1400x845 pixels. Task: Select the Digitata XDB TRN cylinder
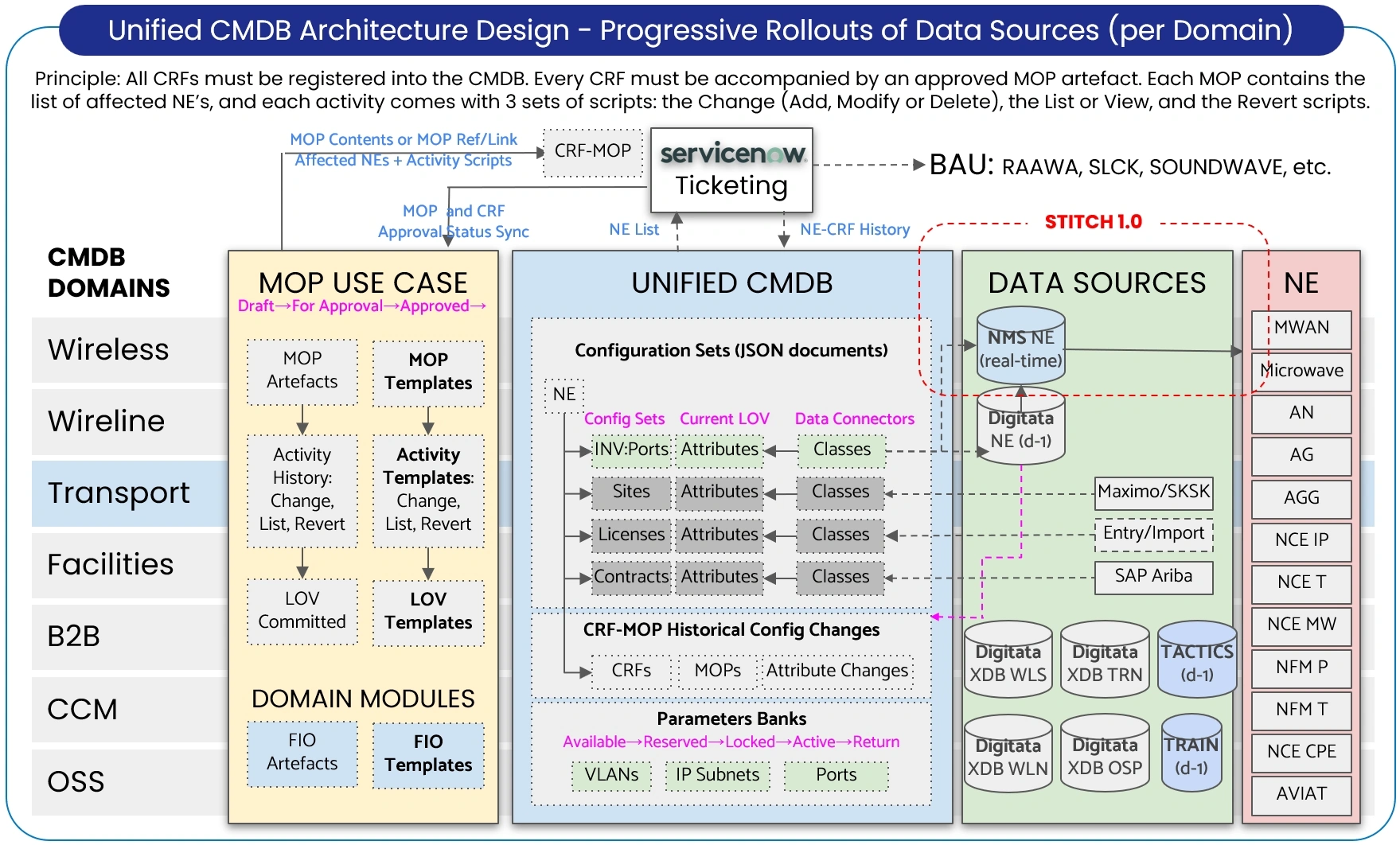[x=1105, y=660]
